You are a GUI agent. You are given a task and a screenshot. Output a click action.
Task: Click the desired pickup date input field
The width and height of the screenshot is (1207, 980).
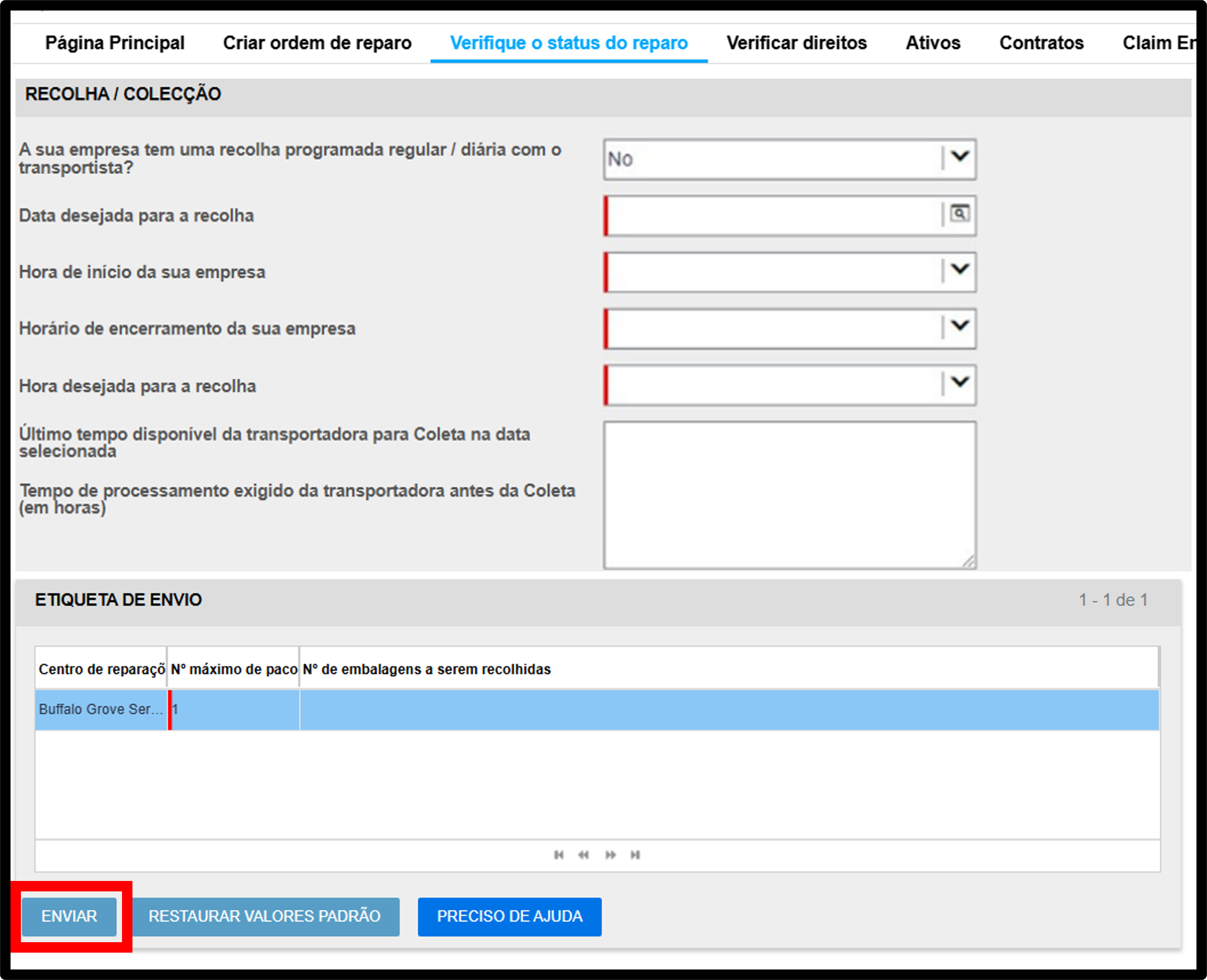coord(773,215)
